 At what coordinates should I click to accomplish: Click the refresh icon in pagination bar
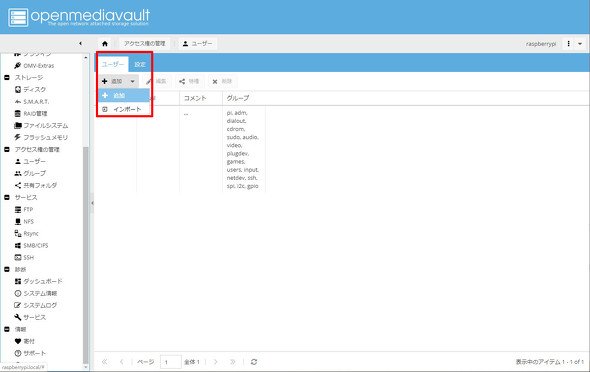254,362
